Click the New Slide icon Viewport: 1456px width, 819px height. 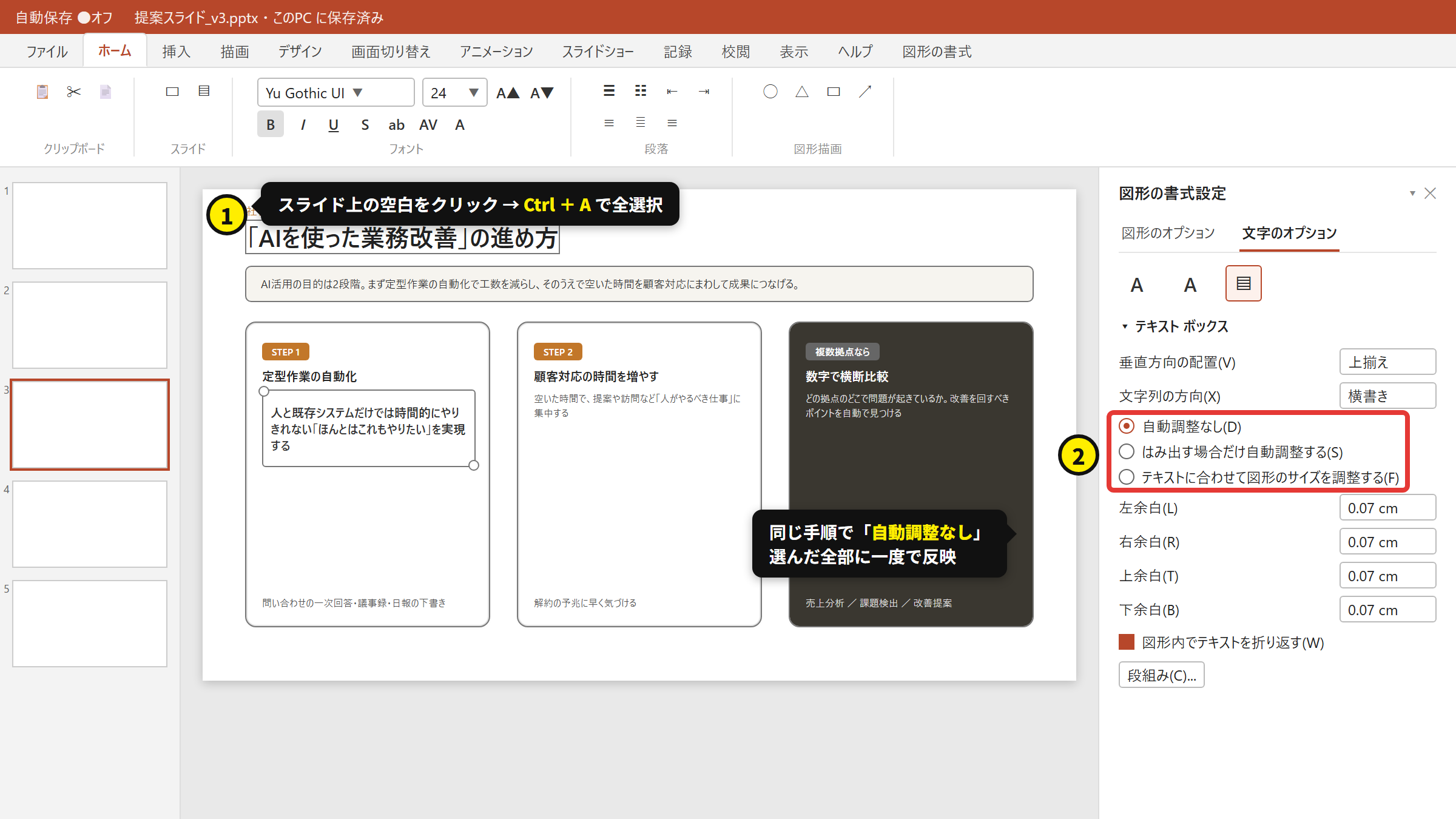(x=172, y=92)
